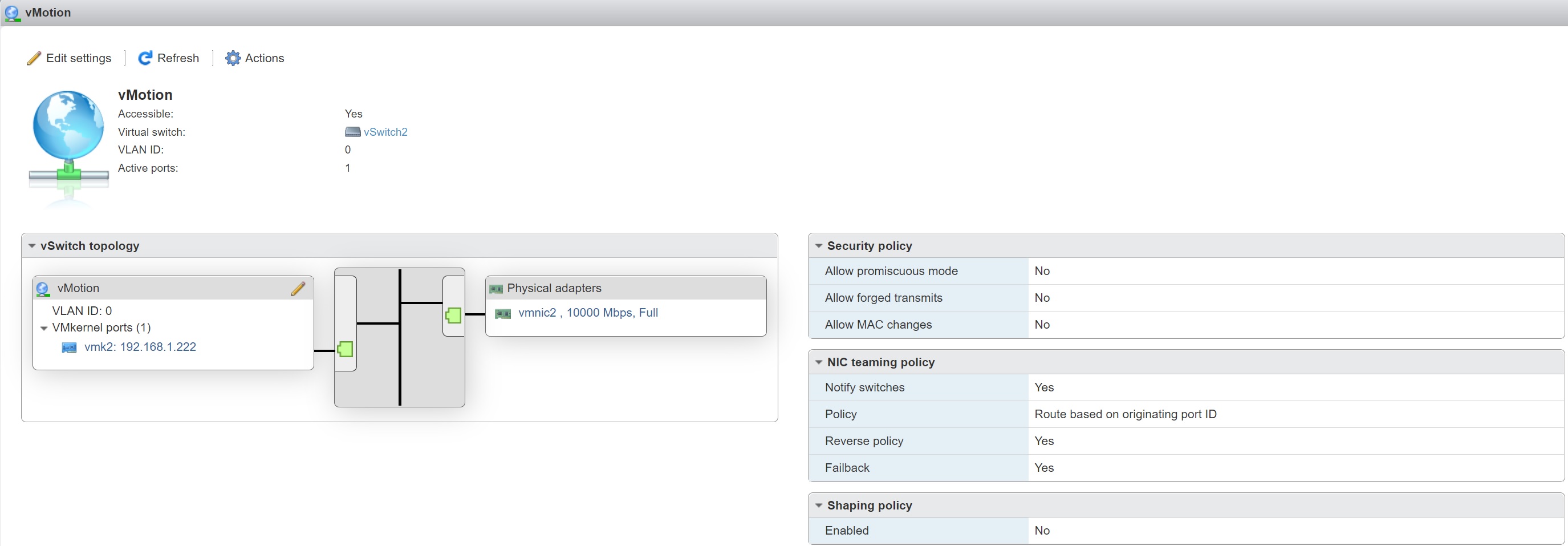Collapse the VMkernel ports (1) tree
Screen dimensions: 1568x546
tap(44, 329)
